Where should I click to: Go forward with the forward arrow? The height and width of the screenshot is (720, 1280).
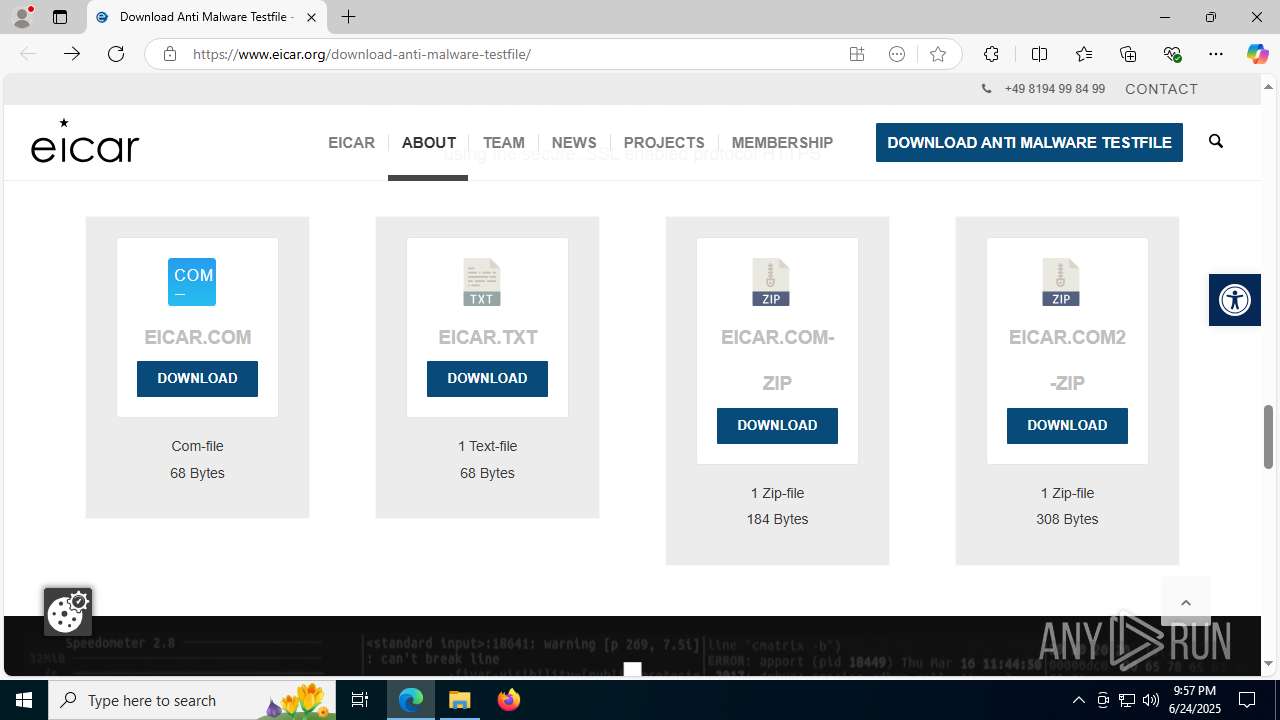tap(72, 54)
